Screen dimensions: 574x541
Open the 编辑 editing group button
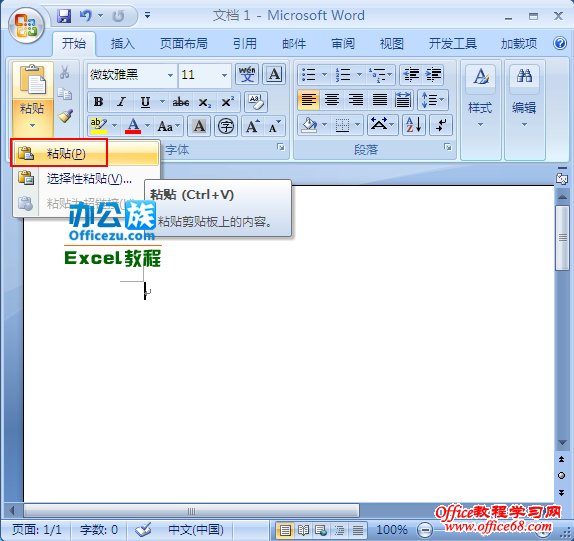click(524, 111)
